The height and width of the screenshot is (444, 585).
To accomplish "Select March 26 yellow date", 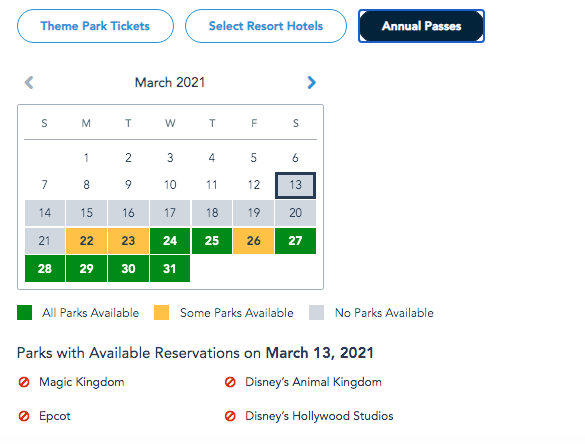I will 254,241.
